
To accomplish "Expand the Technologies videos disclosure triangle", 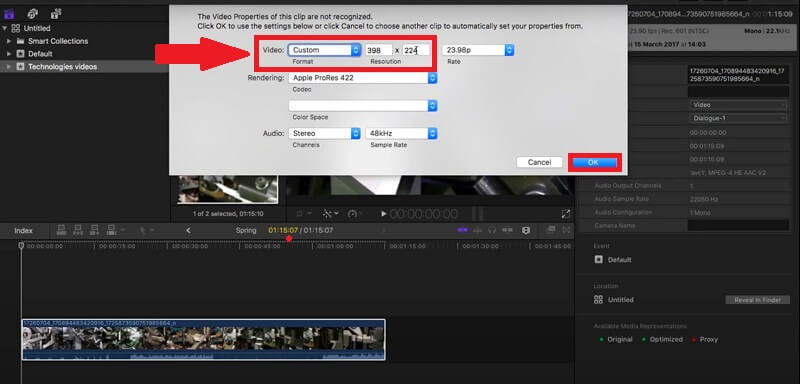I will coord(9,66).
